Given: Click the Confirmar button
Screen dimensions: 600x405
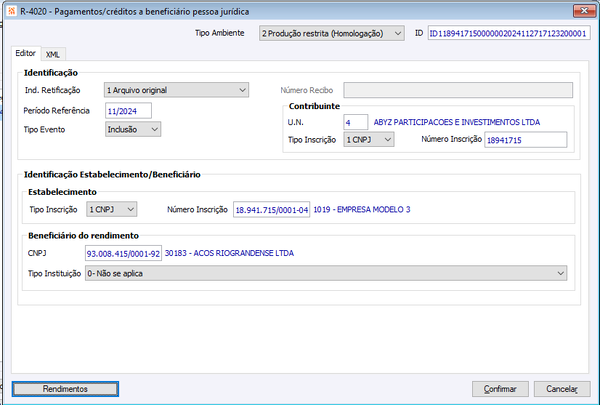Looking at the screenshot, I should pos(500,389).
